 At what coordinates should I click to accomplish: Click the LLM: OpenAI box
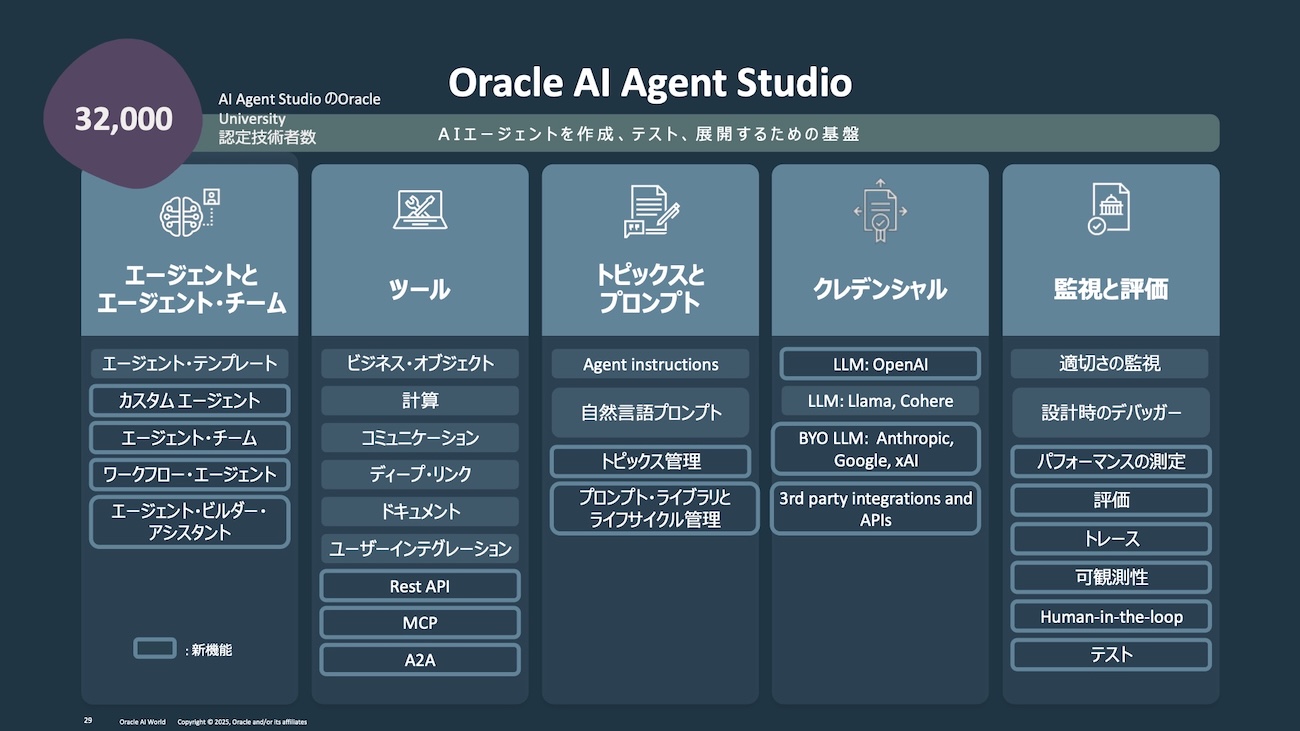pos(880,364)
